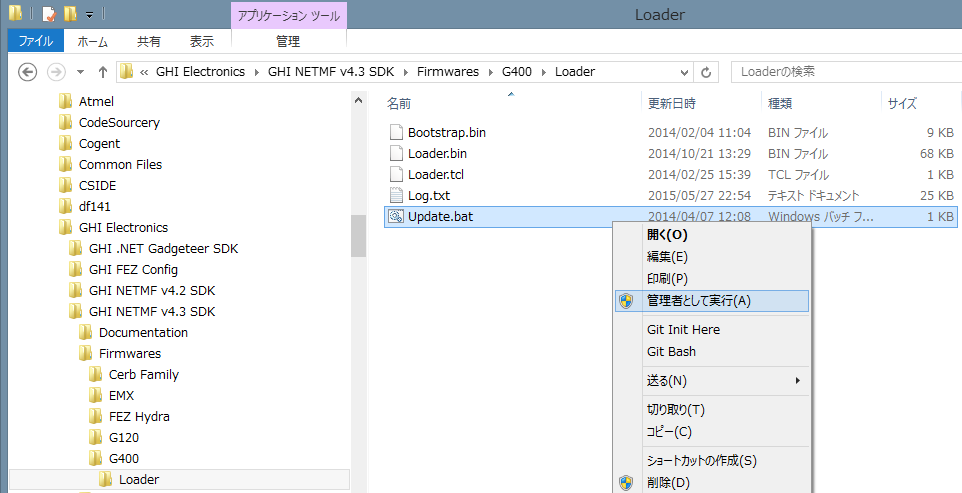962x493 pixels.
Task: Switch to the 表示 ribbon tab
Action: 202,41
